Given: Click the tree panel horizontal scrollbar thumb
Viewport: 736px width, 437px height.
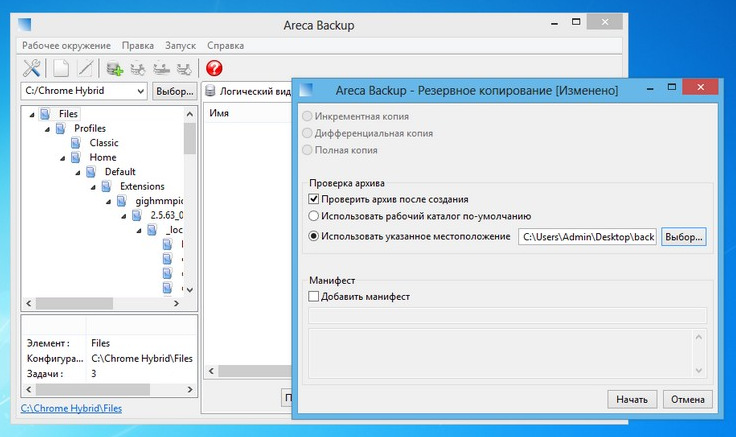Looking at the screenshot, I should [x=74, y=304].
